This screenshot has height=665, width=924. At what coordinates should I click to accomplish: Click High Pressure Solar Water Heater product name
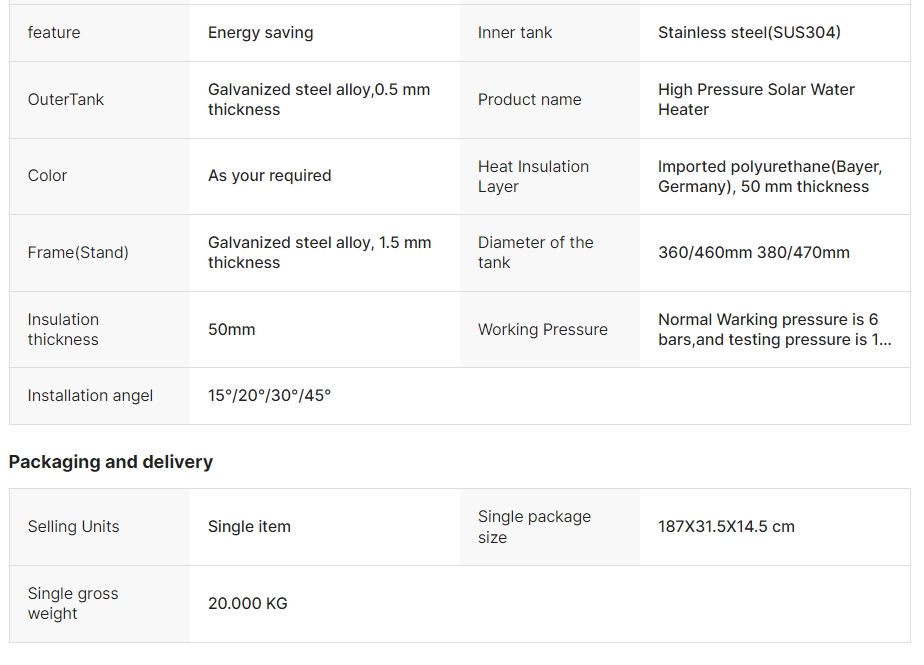(x=756, y=100)
